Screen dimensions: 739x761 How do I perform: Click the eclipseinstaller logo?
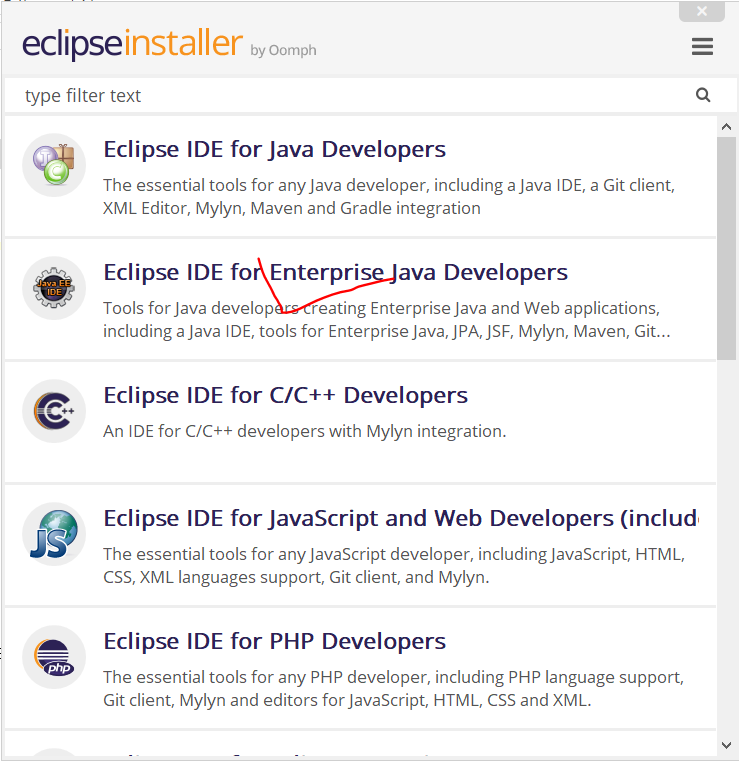point(132,44)
